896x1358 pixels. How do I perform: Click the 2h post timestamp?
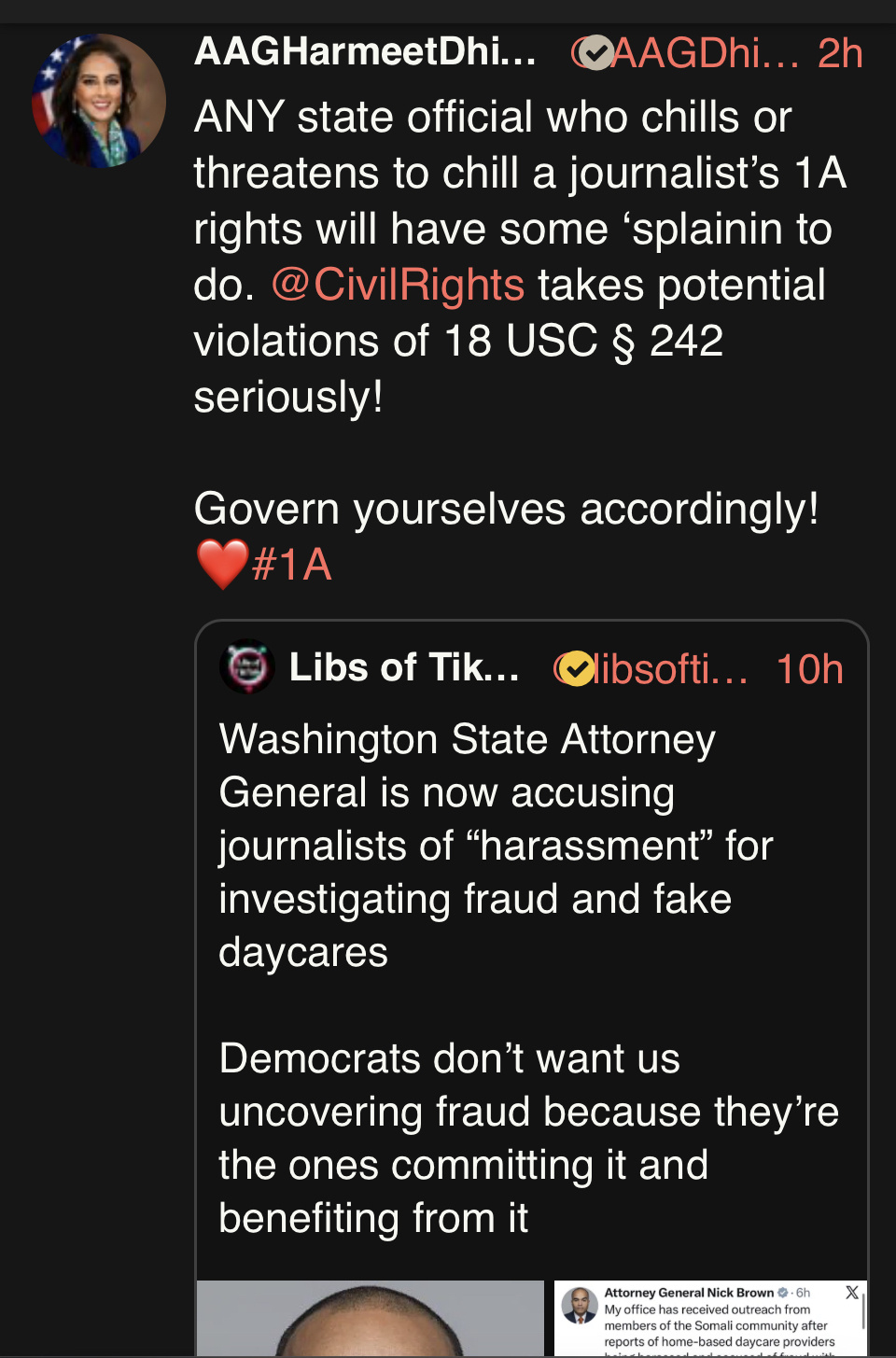point(840,53)
